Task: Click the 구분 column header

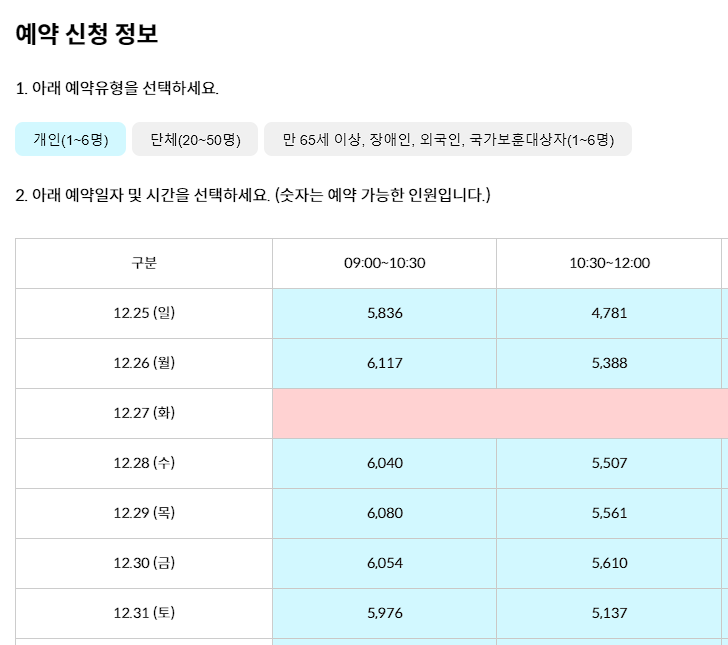Action: [x=144, y=263]
